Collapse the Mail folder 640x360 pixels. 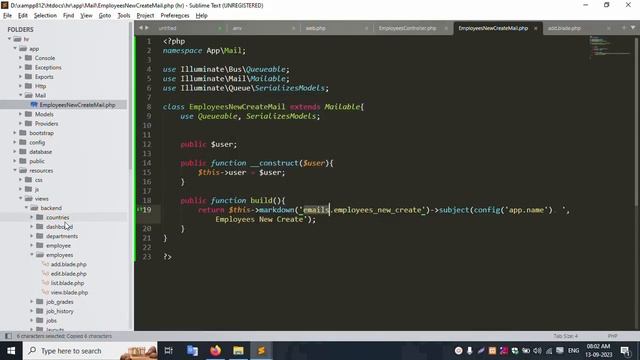(20, 96)
